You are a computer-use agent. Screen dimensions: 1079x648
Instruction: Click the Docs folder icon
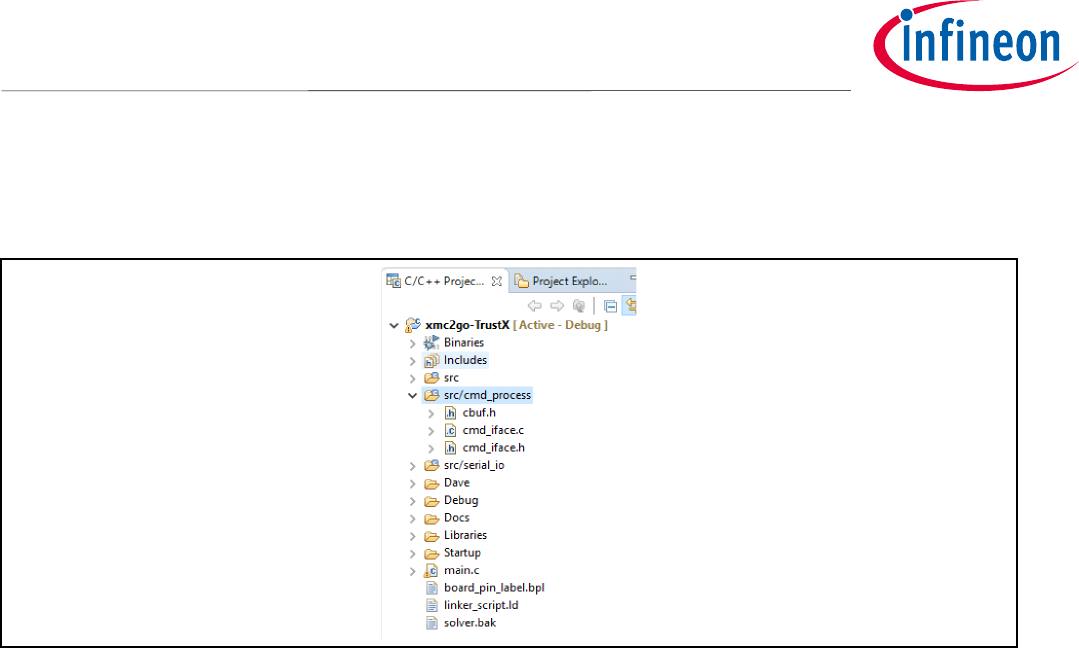[x=431, y=519]
